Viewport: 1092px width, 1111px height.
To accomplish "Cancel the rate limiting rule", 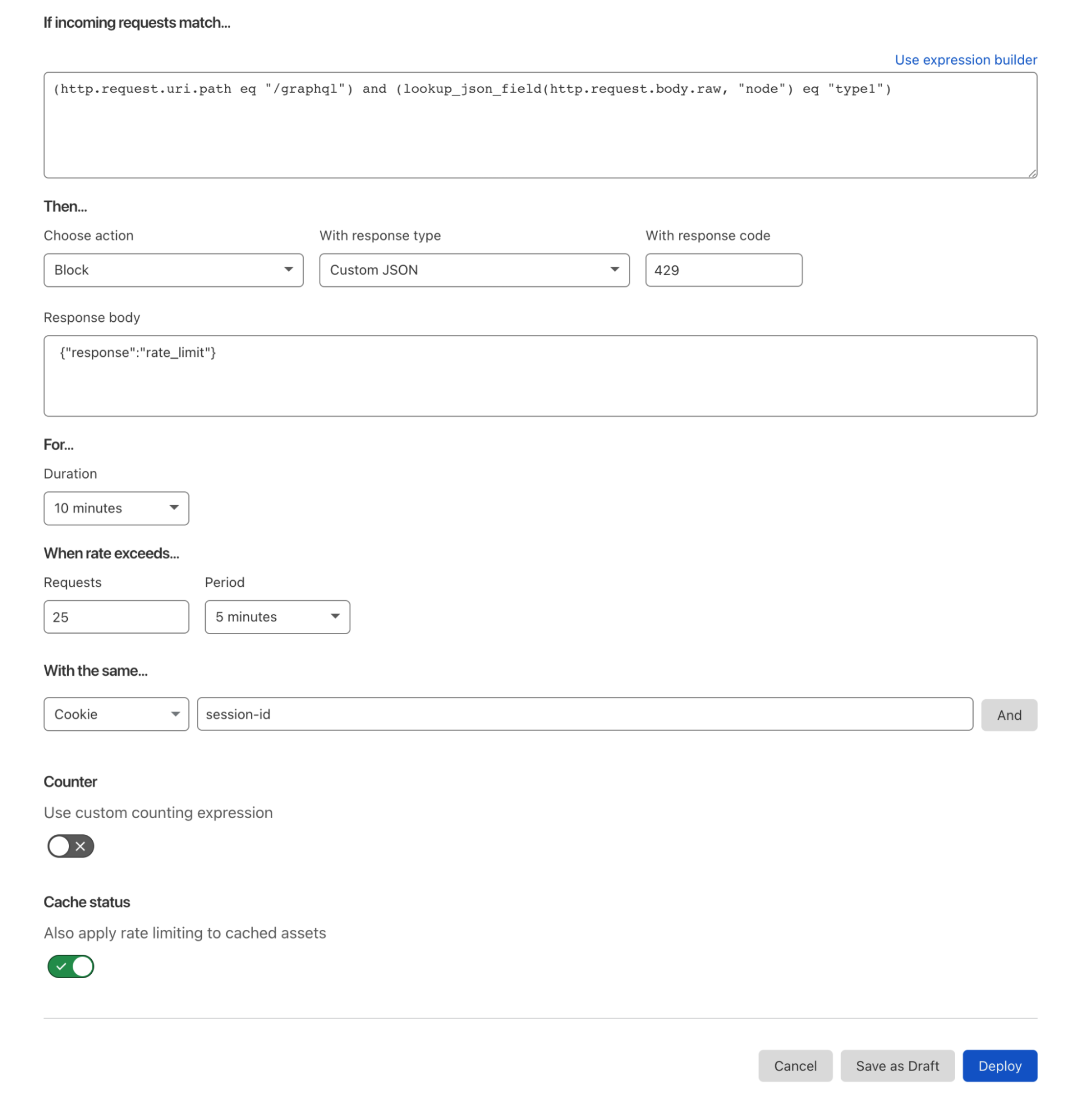I will 796,1066.
